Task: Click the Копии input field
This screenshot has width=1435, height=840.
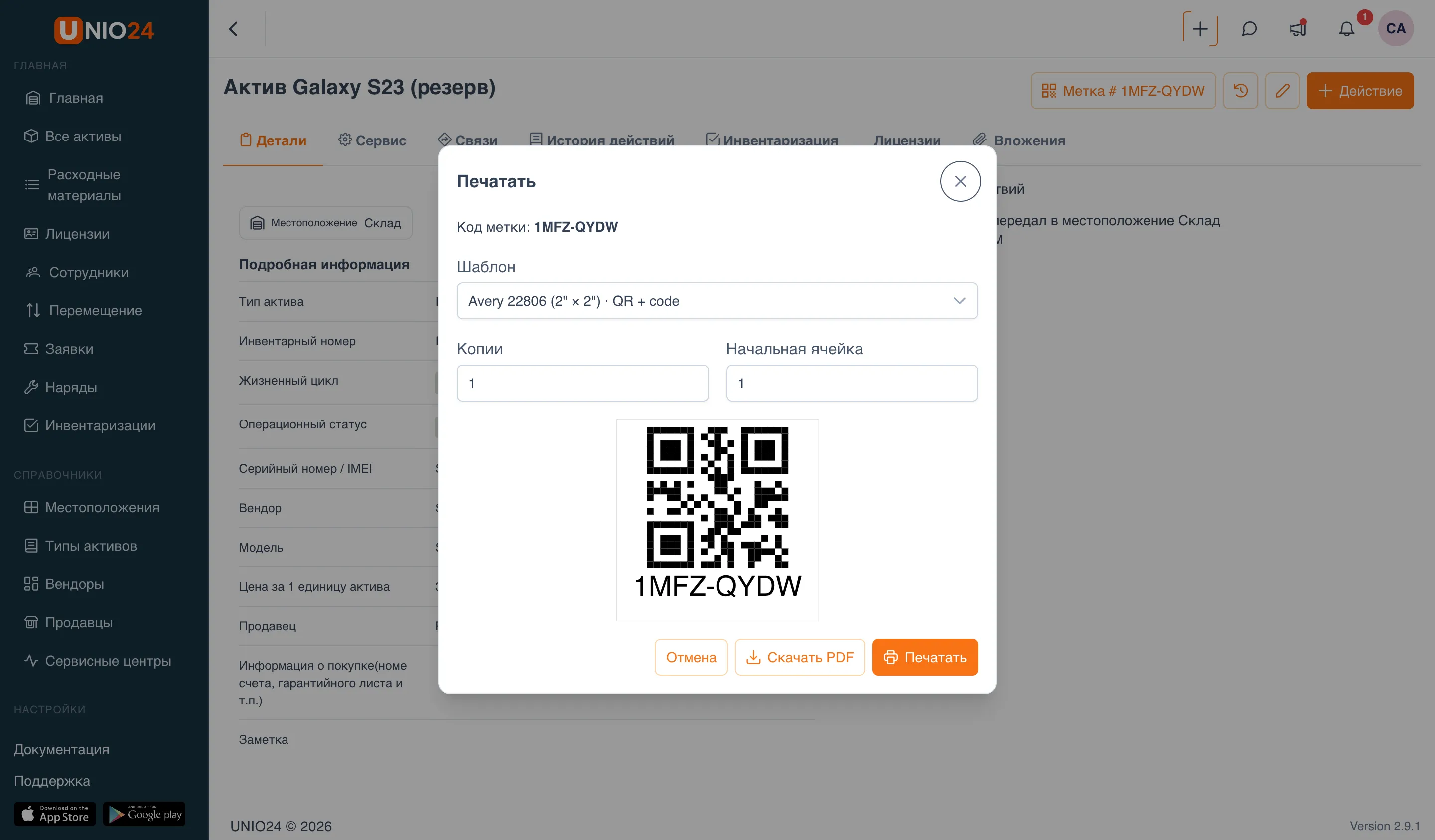Action: pyautogui.click(x=582, y=383)
